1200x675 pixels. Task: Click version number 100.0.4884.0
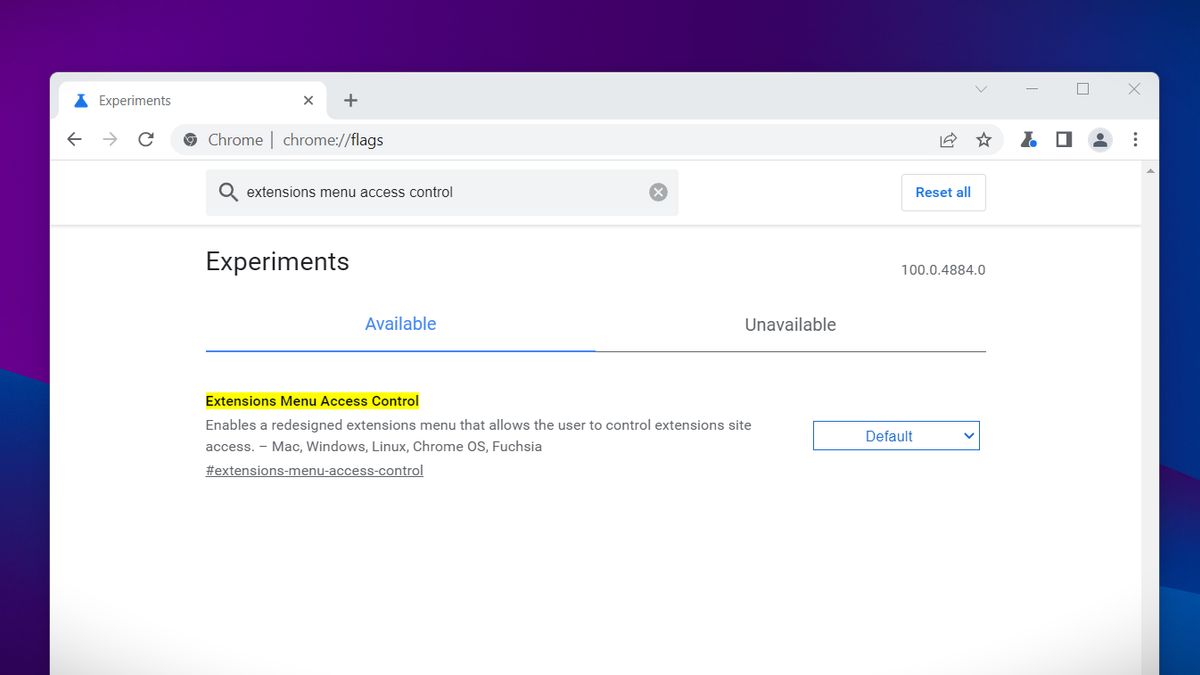pos(943,270)
